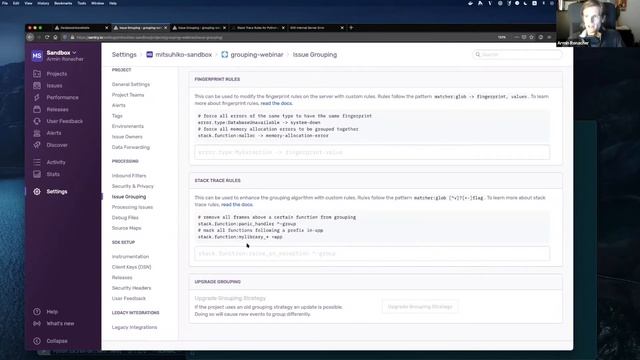This screenshot has width=640, height=360.
Task: Open Processing Issues settings
Action: [x=132, y=207]
